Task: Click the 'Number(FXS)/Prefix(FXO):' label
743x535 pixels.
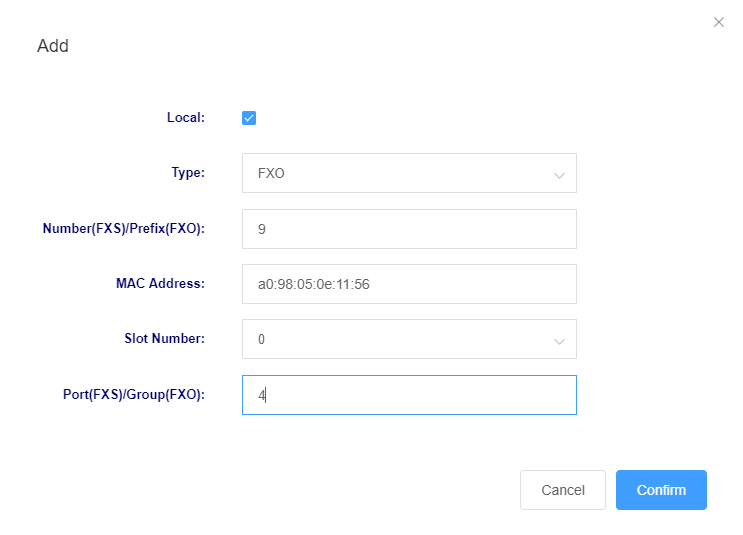Action: point(124,228)
